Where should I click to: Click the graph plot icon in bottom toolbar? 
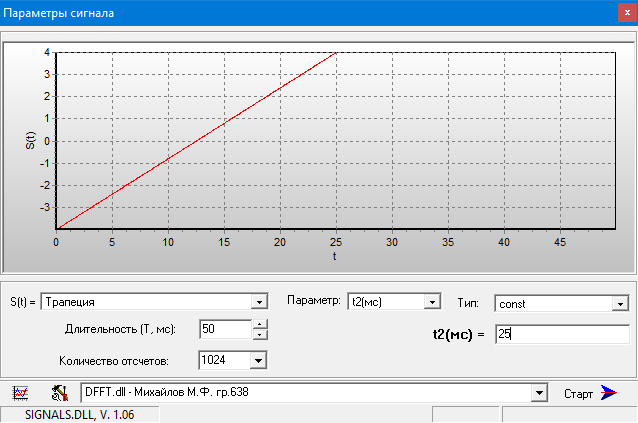point(20,393)
